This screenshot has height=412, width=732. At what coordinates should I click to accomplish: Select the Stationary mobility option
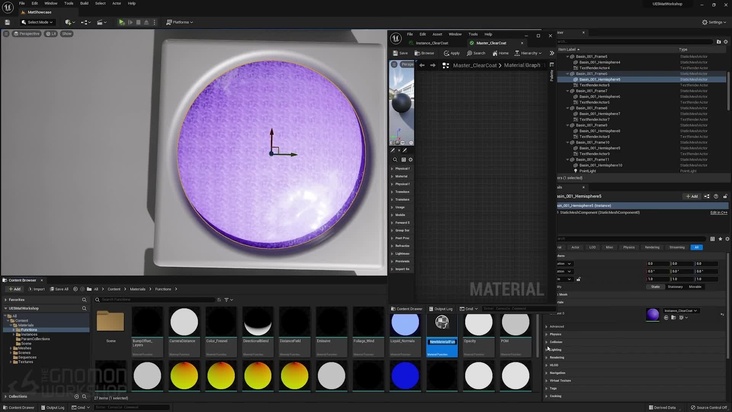coord(675,287)
